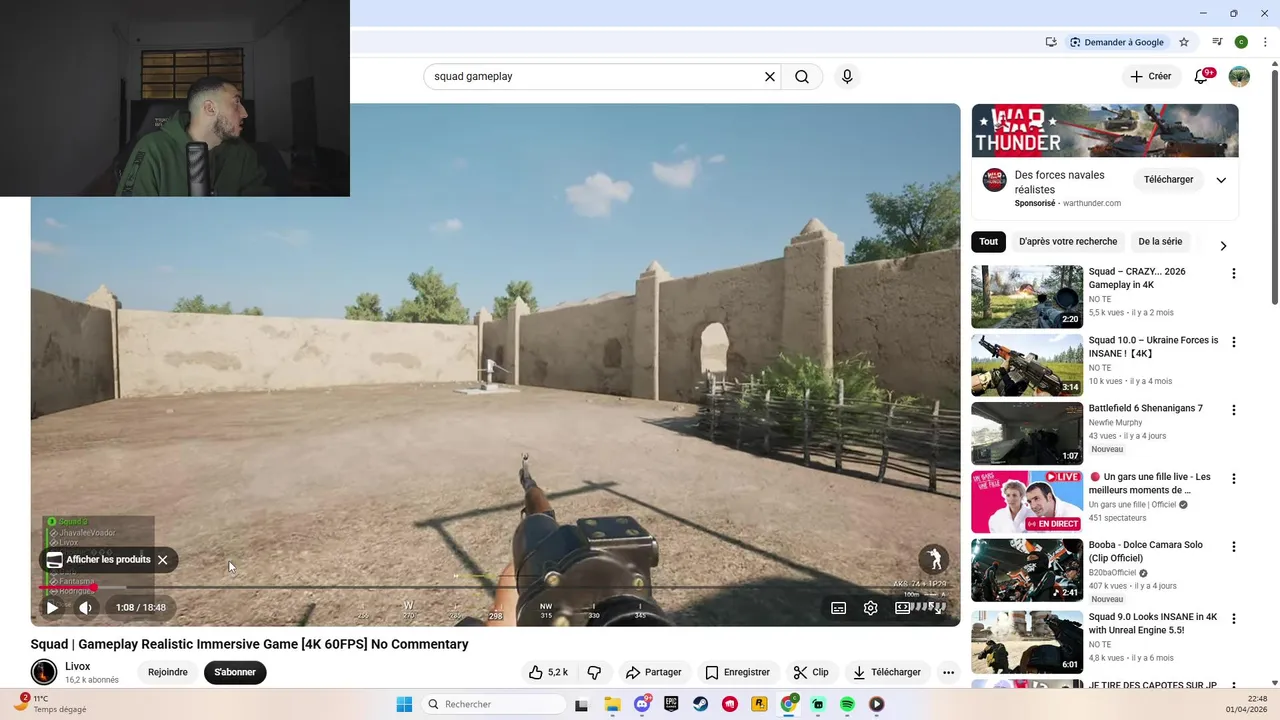Image resolution: width=1280 pixels, height=720 pixels.
Task: Open more actions (three dots) under video
Action: point(949,672)
